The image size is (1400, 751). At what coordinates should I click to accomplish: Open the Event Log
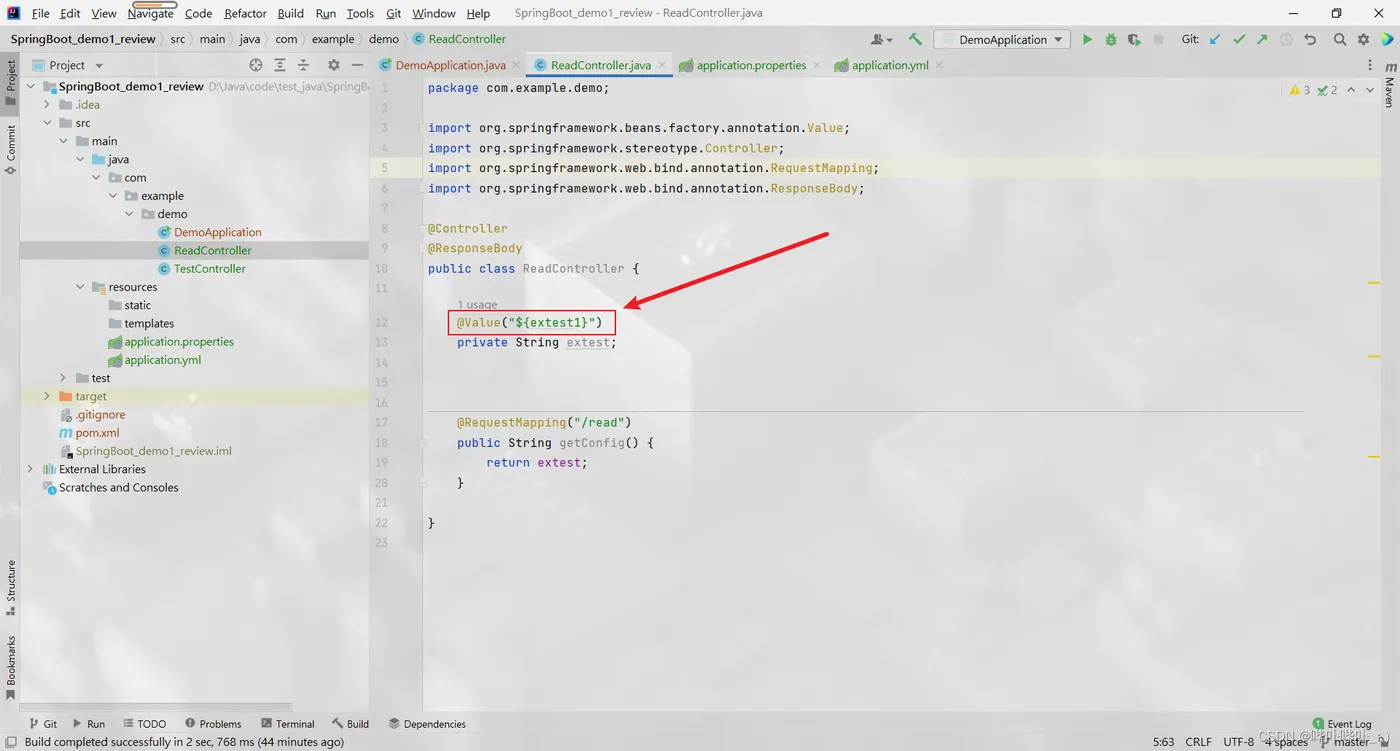[1342, 724]
